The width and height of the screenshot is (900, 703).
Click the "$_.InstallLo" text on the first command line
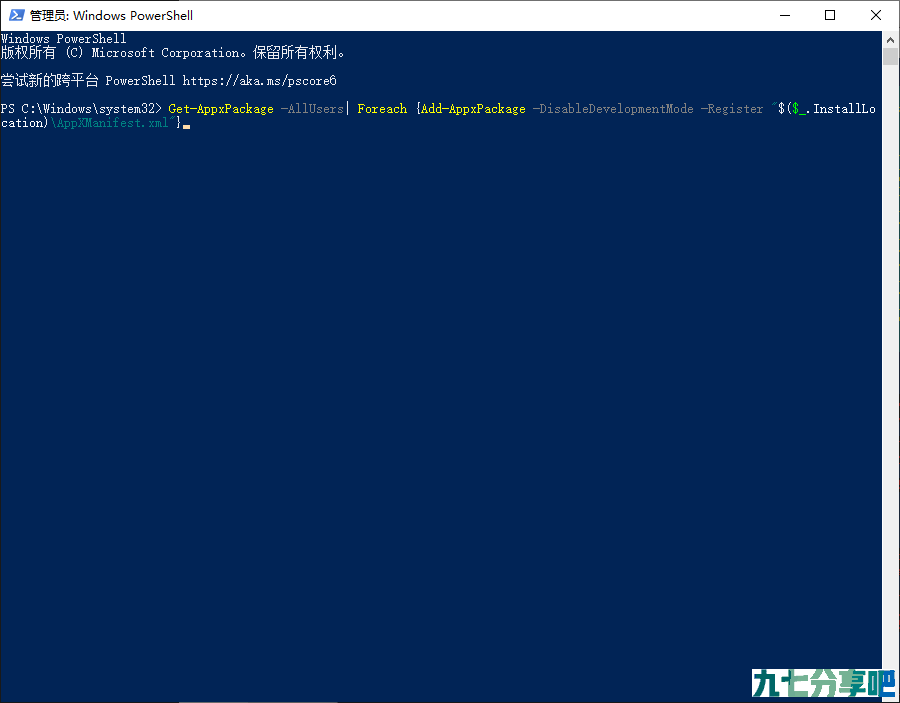point(834,109)
